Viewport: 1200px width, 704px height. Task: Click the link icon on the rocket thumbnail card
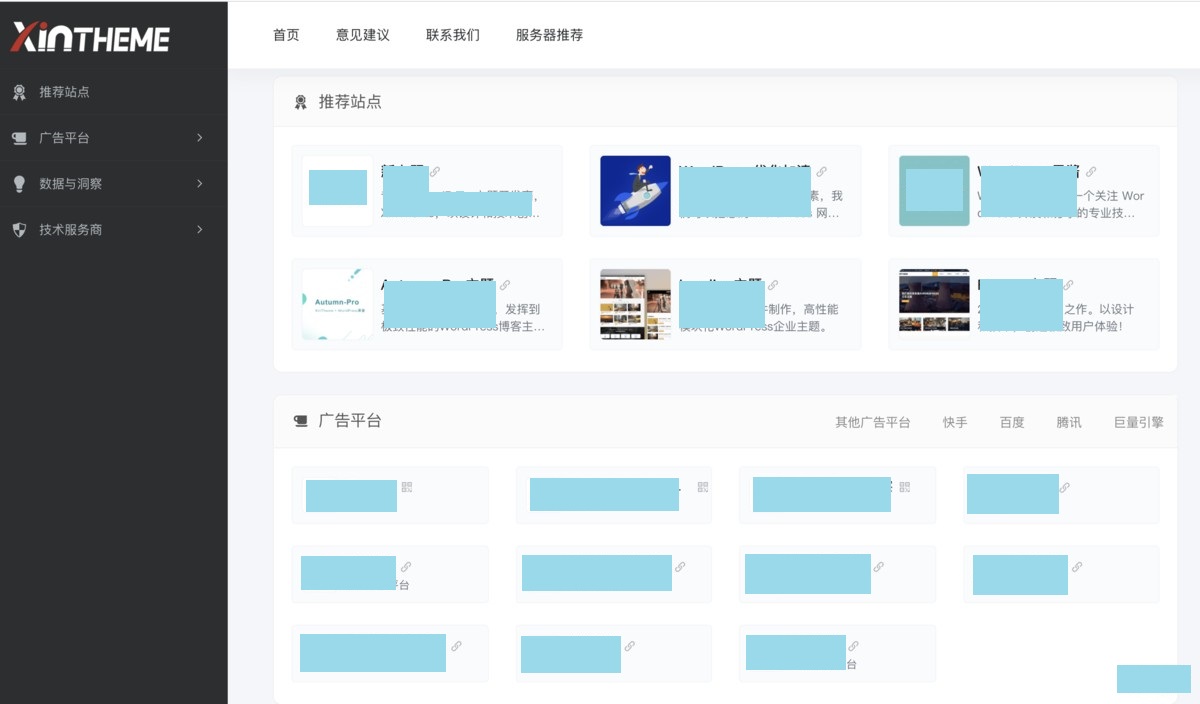point(822,172)
